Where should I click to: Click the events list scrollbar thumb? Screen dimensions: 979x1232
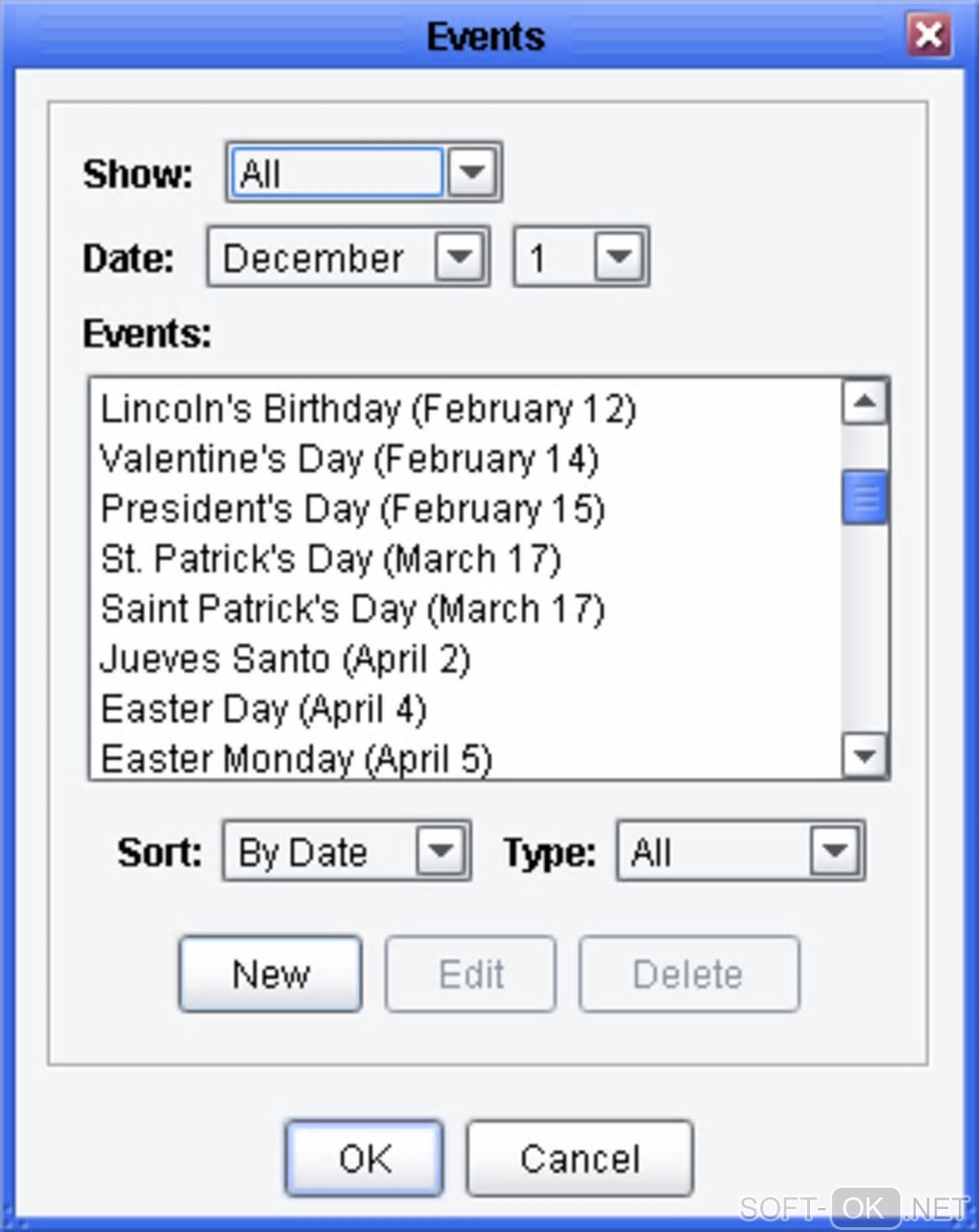pos(865,497)
